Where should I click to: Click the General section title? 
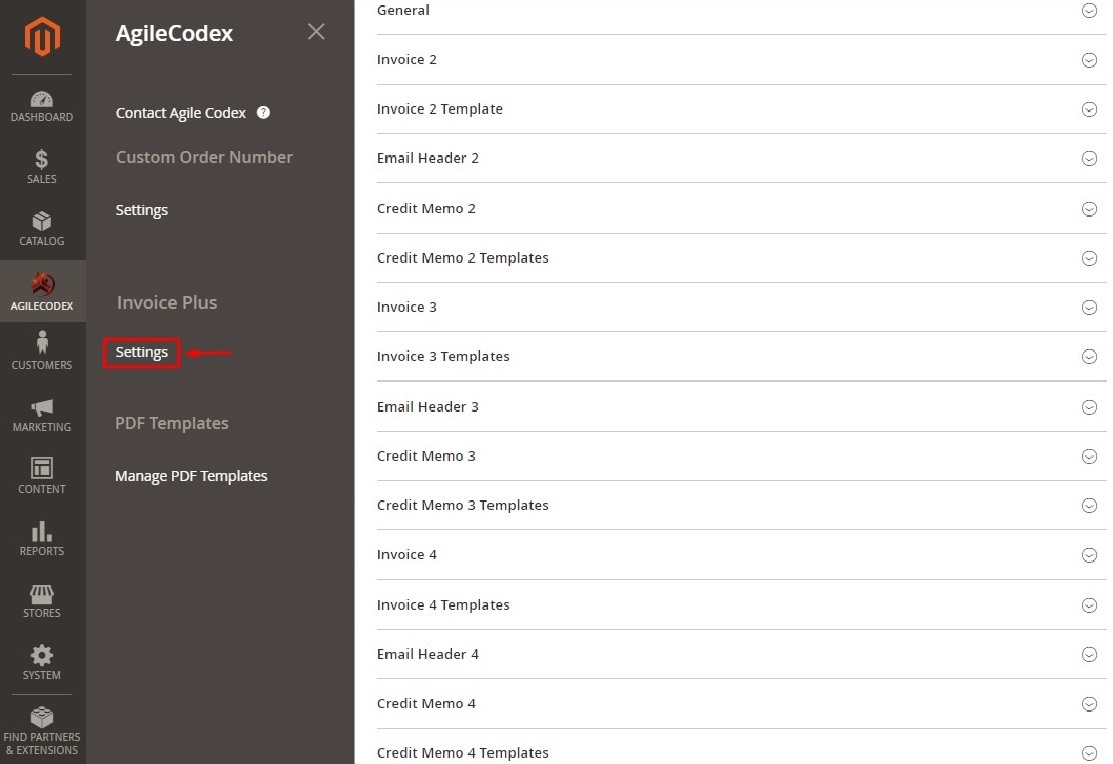click(403, 10)
